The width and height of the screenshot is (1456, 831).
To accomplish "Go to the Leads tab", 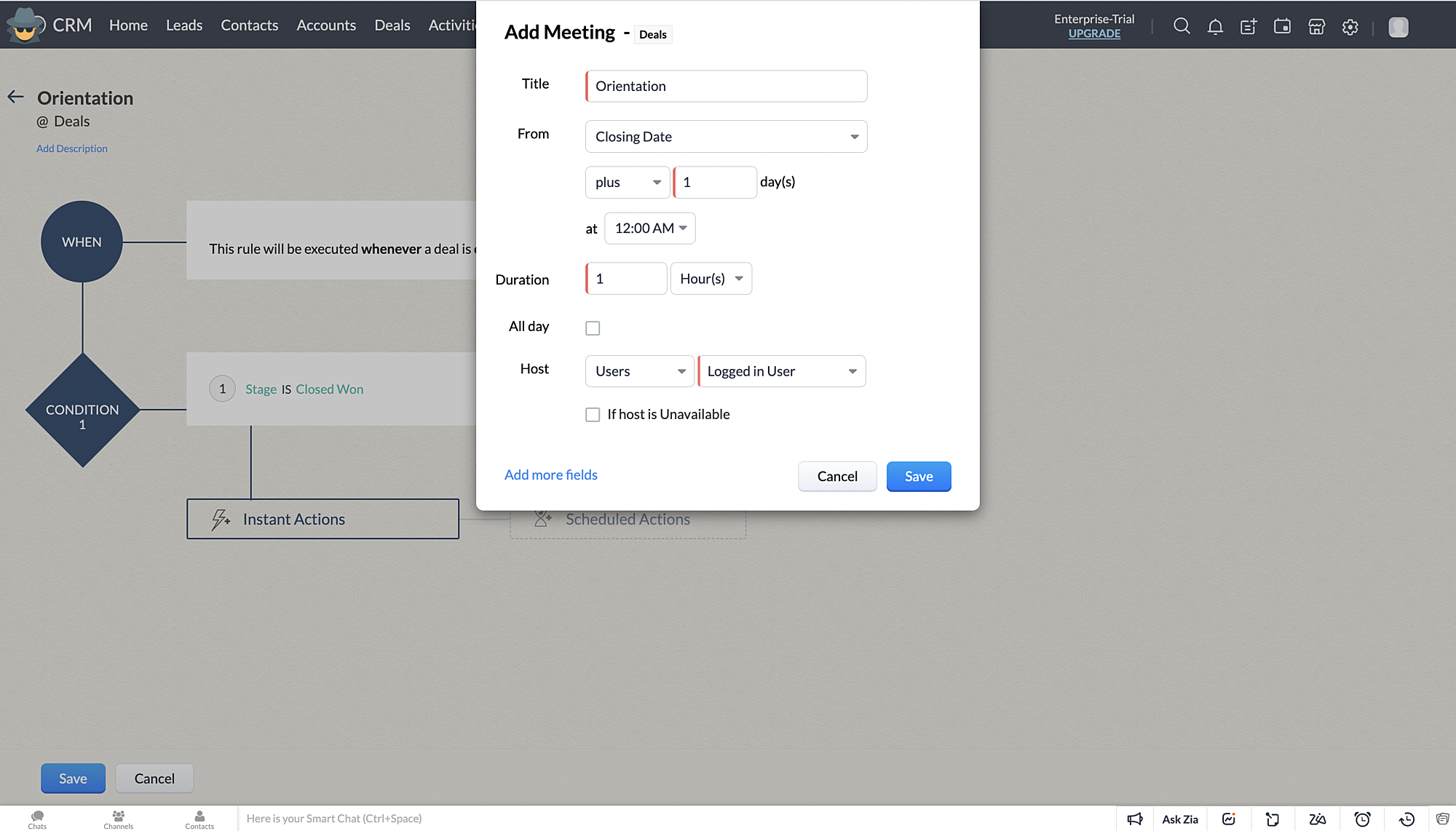I will (x=184, y=25).
